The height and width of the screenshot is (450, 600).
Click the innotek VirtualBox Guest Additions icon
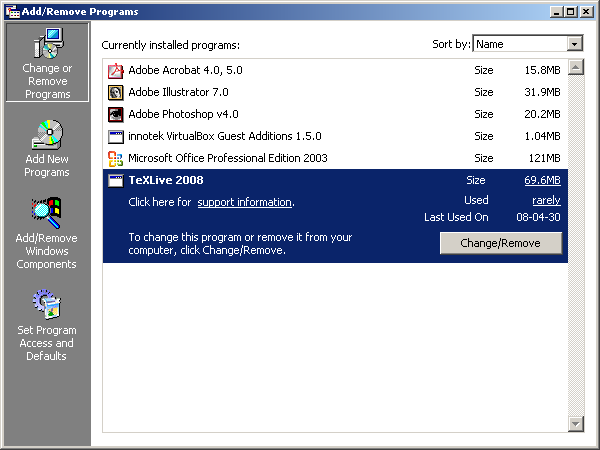115,136
